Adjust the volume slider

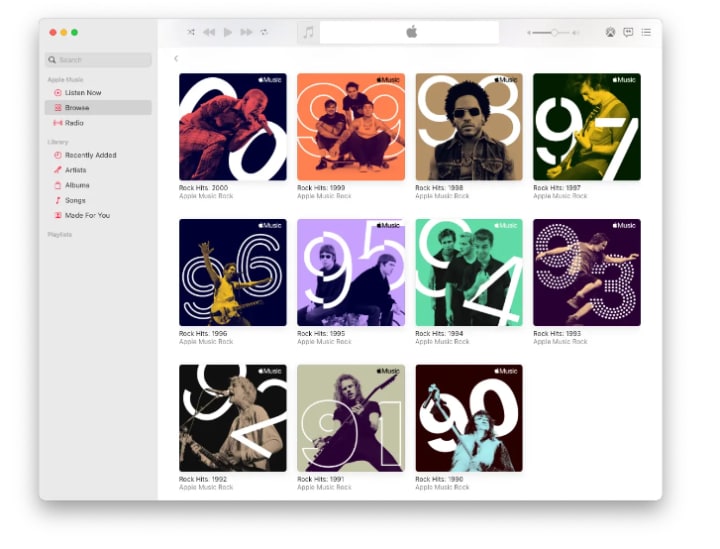click(x=554, y=33)
